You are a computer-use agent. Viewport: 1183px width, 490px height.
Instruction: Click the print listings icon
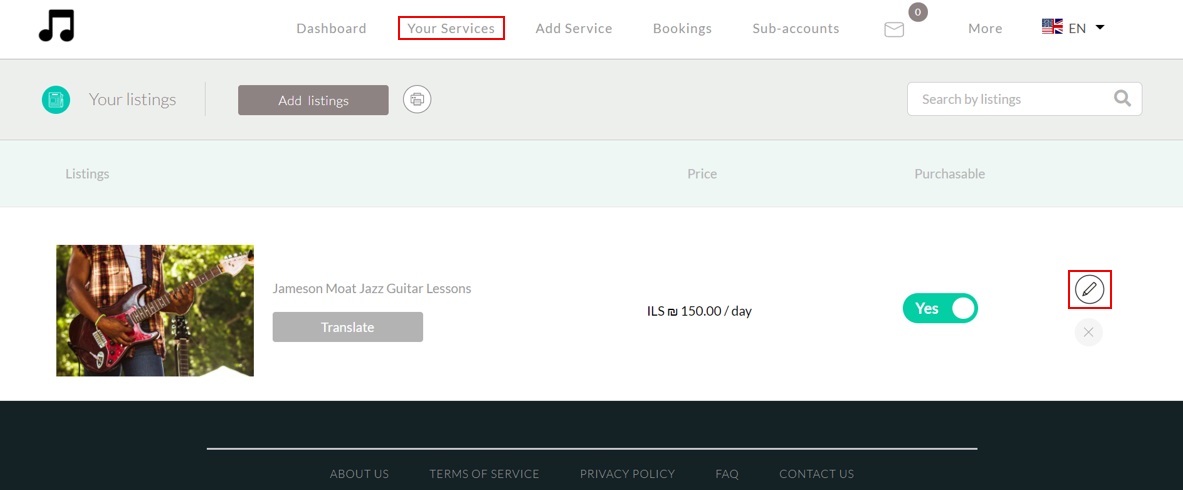[417, 99]
